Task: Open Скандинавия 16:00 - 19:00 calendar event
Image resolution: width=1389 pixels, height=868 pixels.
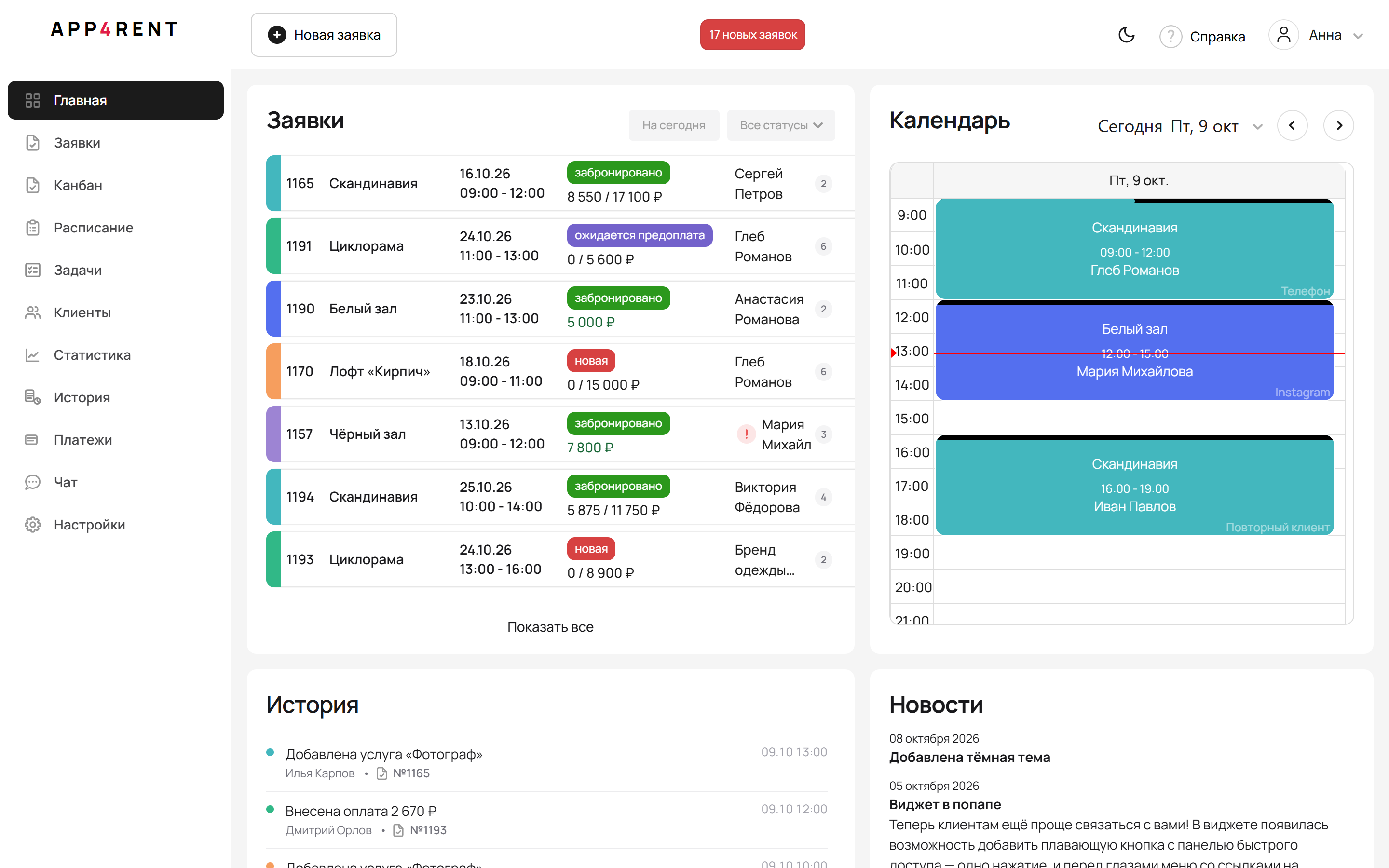Action: pyautogui.click(x=1134, y=485)
